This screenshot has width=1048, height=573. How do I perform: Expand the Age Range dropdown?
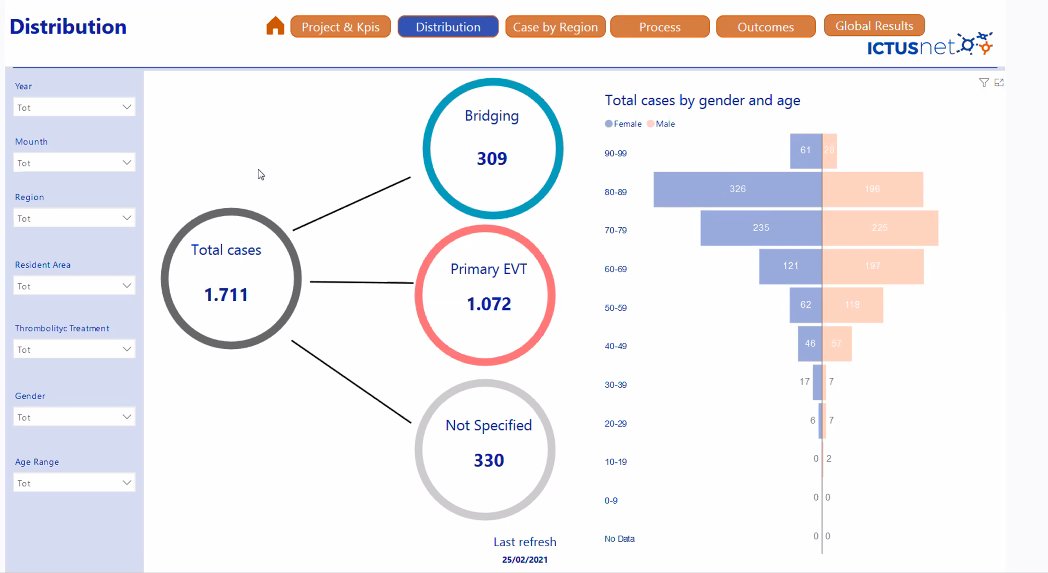coord(74,482)
